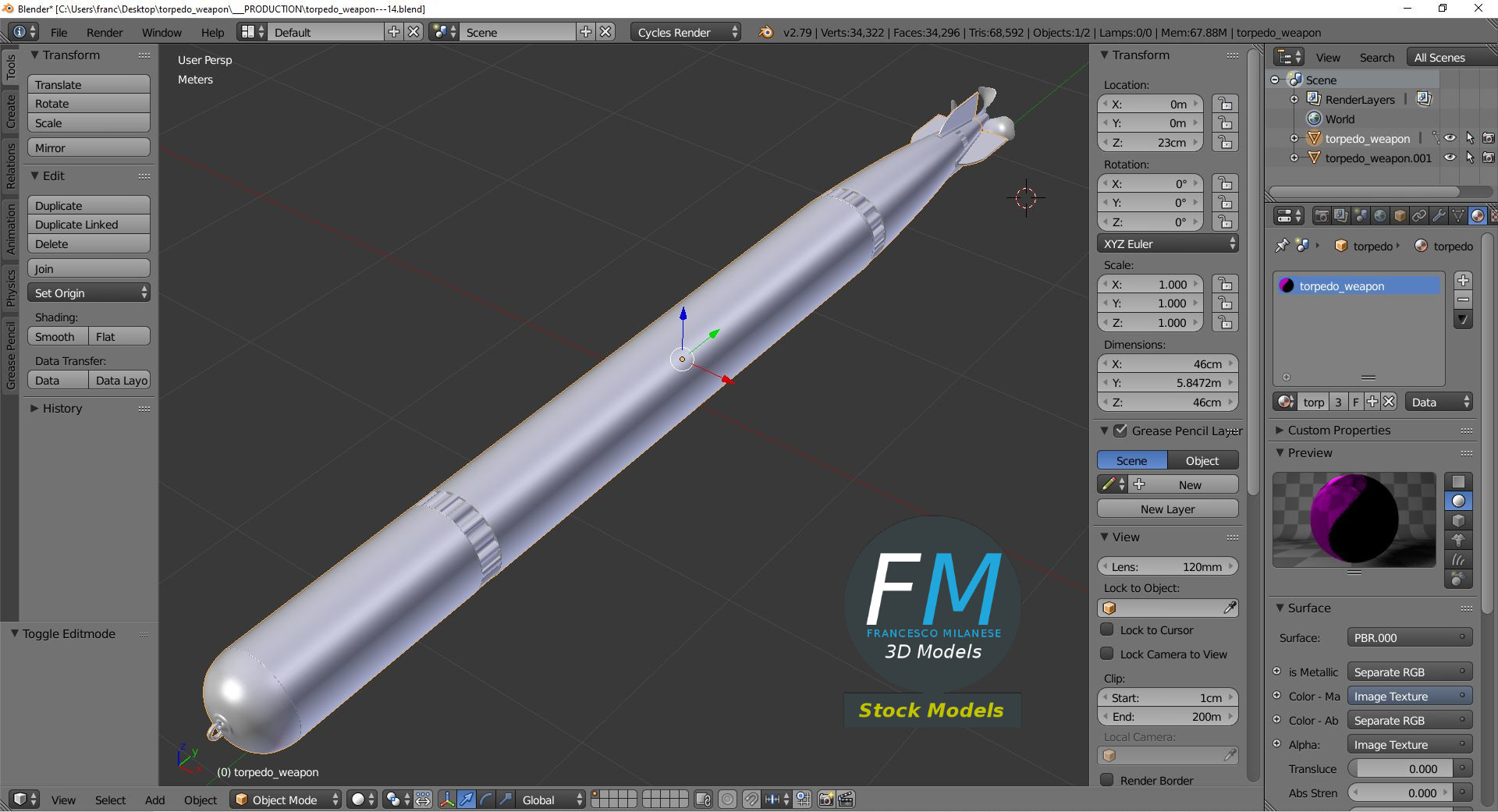Viewport: 1498px width, 812px height.
Task: Open the Mesh Data properties triangle icon
Action: click(x=1458, y=216)
